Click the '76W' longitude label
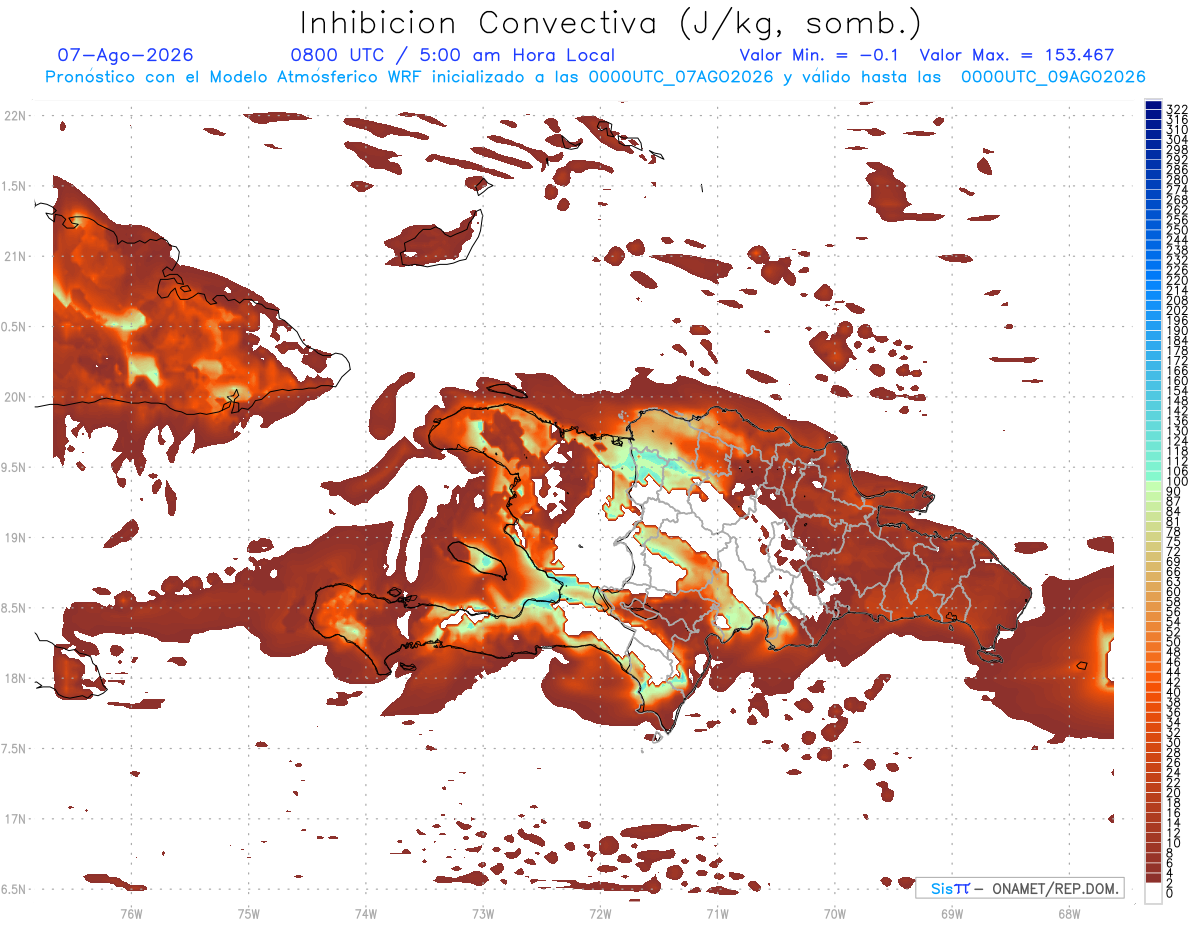This screenshot has height=927, width=1200. [x=131, y=913]
